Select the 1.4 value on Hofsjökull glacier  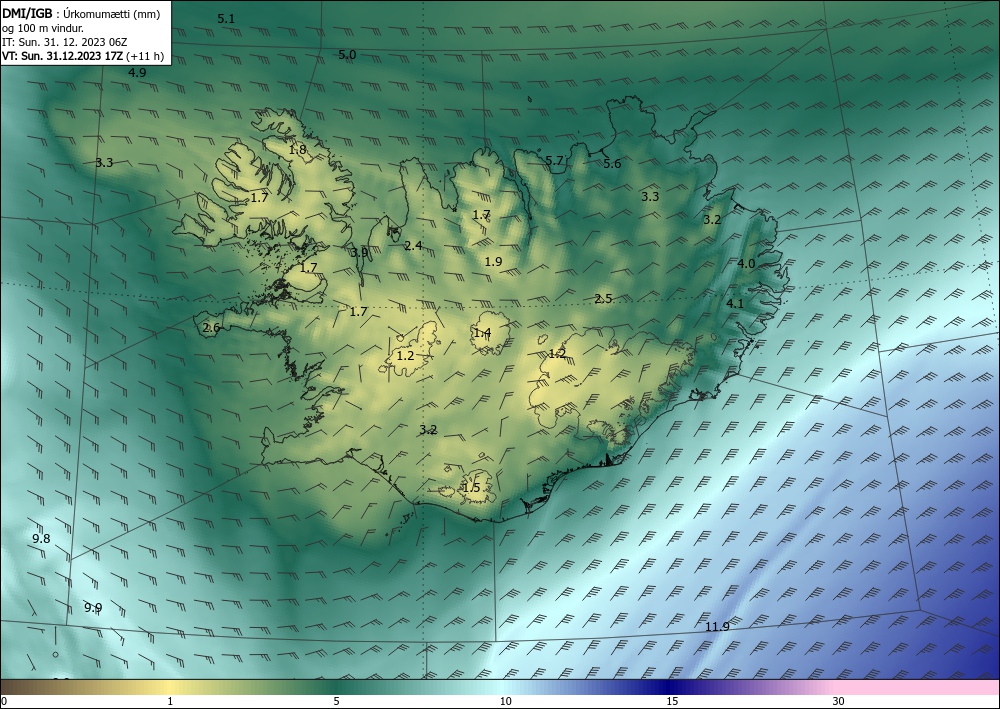[482, 333]
